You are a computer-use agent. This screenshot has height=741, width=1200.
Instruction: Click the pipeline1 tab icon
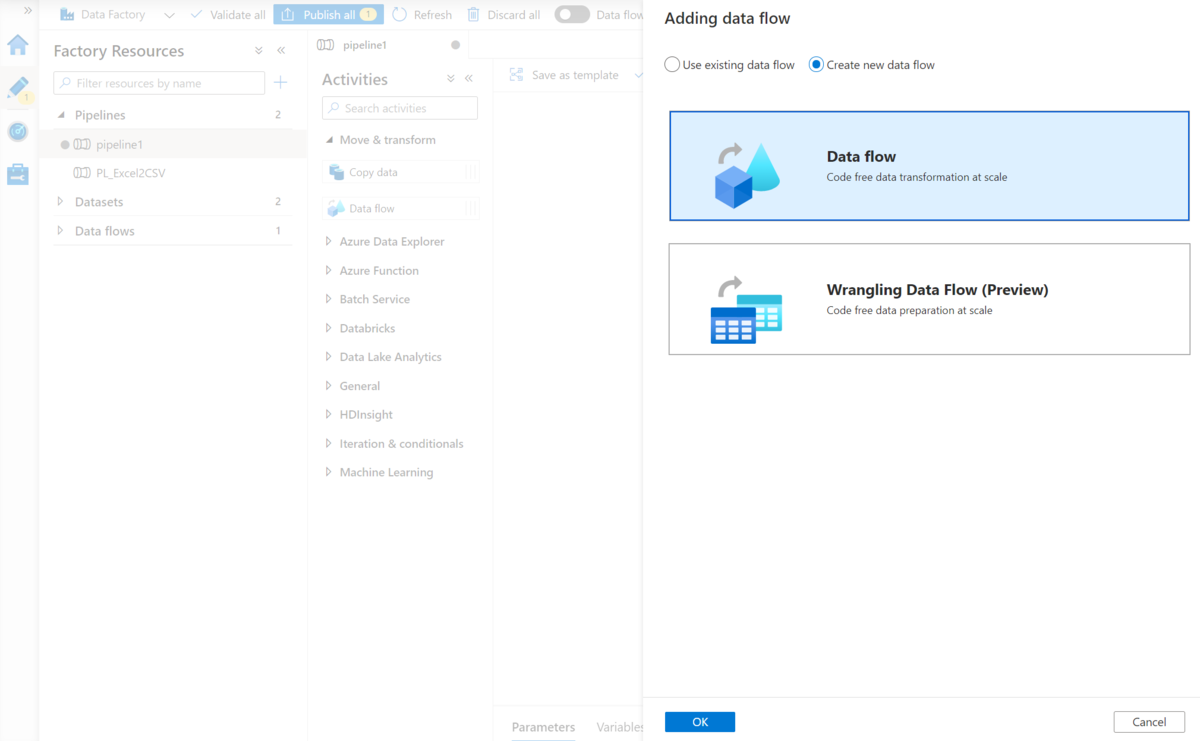coord(325,45)
